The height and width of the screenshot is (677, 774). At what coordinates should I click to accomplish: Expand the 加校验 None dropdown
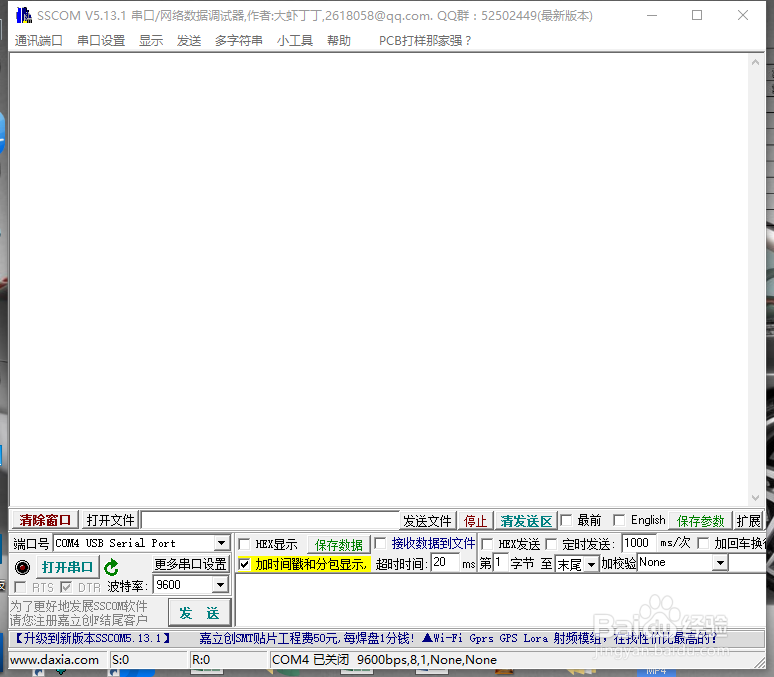coord(721,563)
